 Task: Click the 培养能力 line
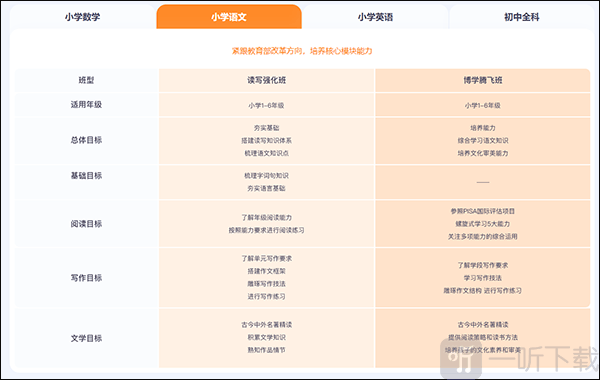click(x=483, y=128)
